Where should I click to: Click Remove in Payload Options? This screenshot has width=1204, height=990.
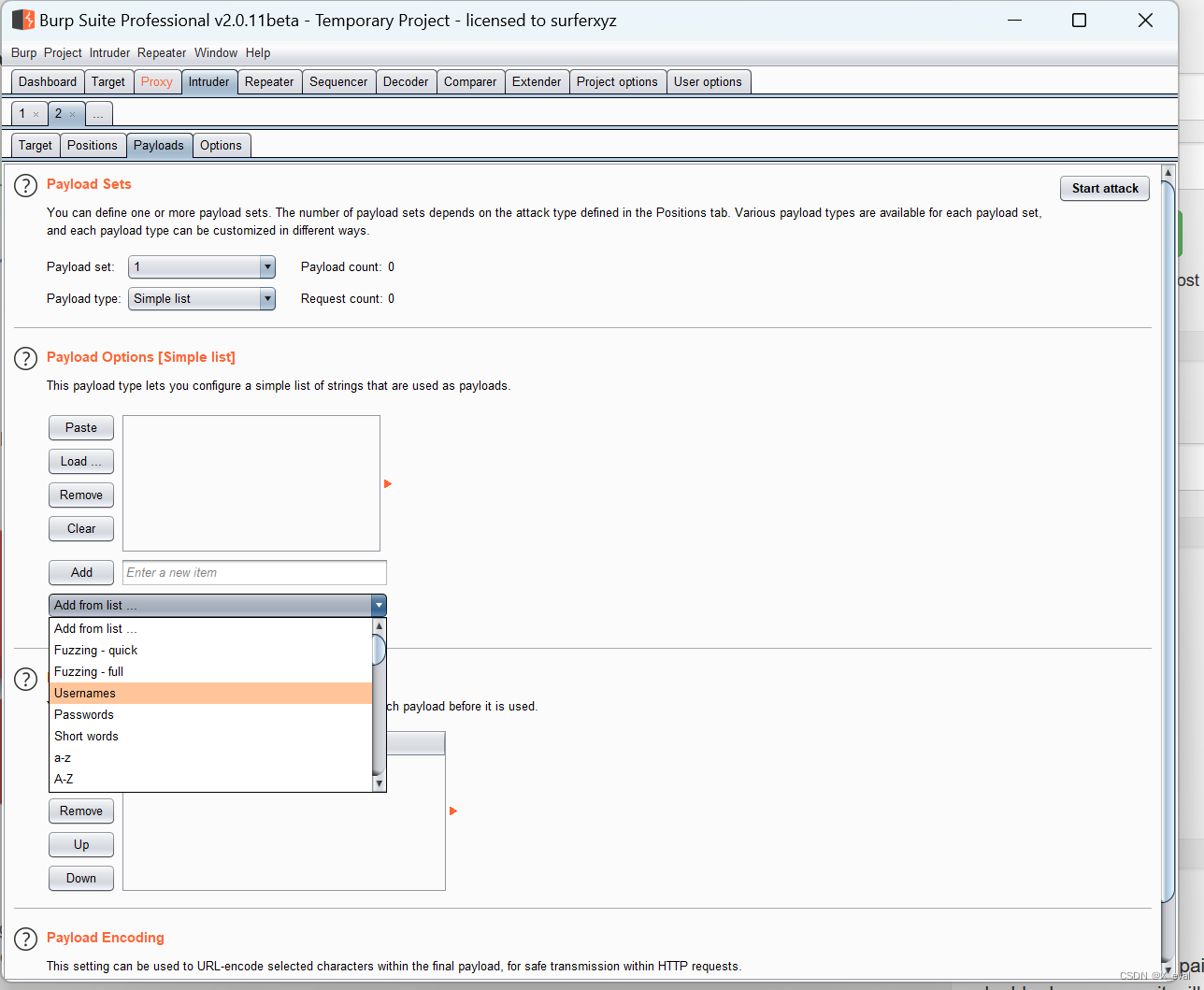coord(81,495)
